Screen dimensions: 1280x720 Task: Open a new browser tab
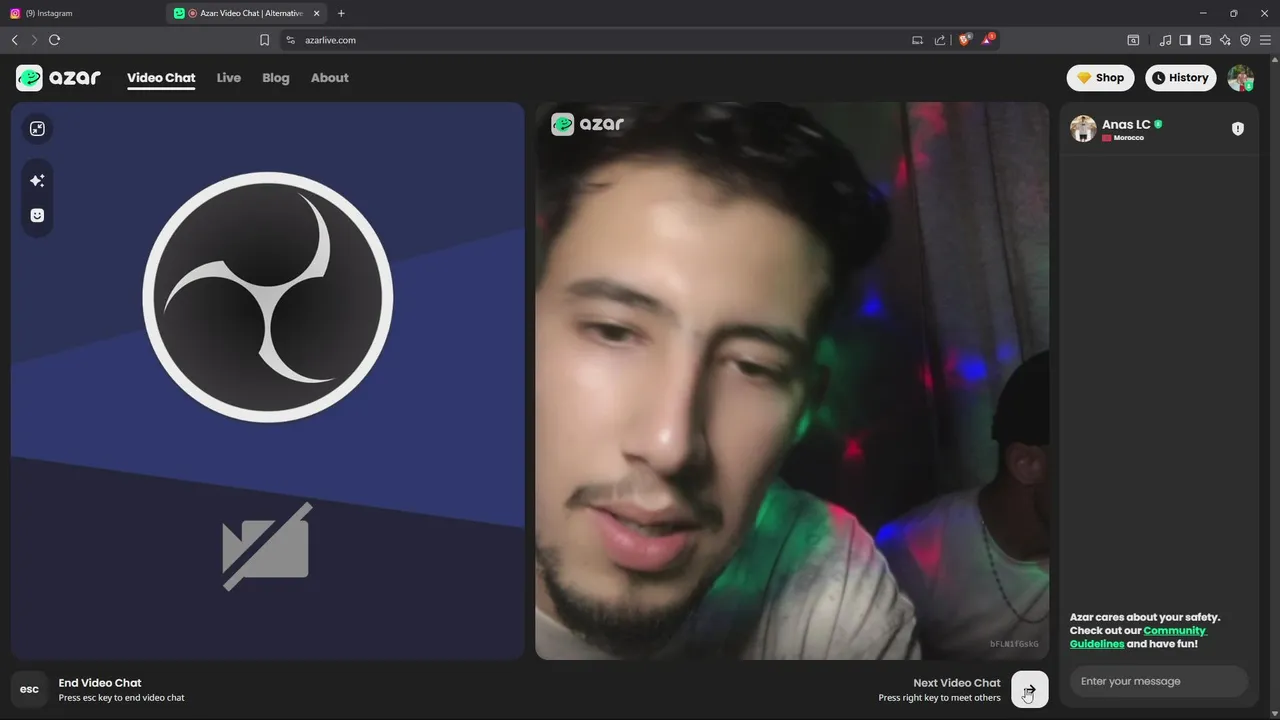(x=341, y=13)
